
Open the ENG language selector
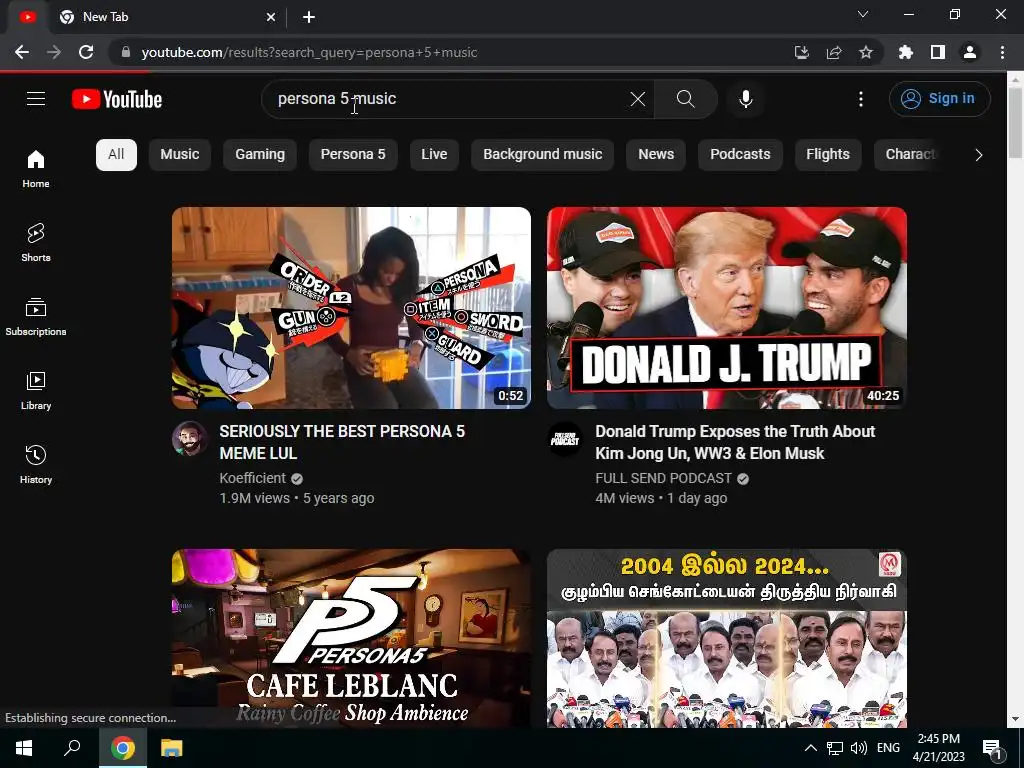point(888,748)
